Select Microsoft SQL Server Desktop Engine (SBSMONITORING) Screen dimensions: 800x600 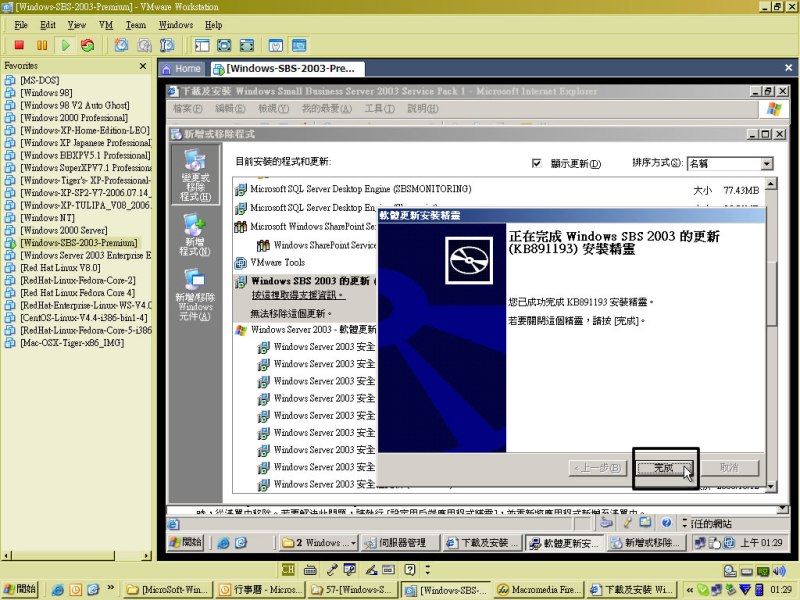(361, 189)
